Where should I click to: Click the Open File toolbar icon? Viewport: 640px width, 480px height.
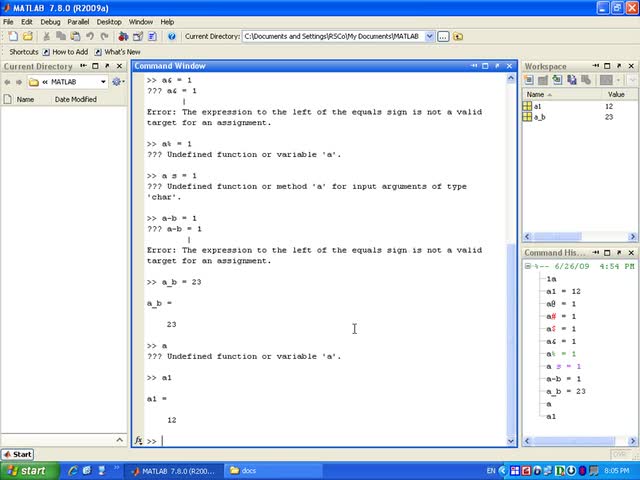click(x=28, y=36)
